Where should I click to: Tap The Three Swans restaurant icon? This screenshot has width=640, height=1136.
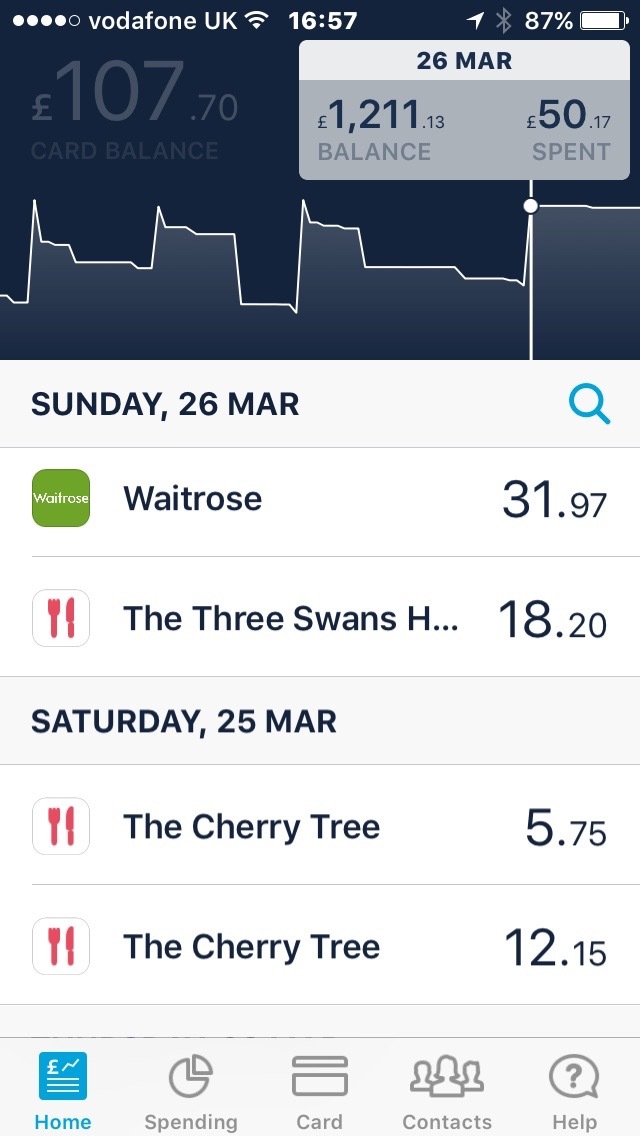point(61,618)
